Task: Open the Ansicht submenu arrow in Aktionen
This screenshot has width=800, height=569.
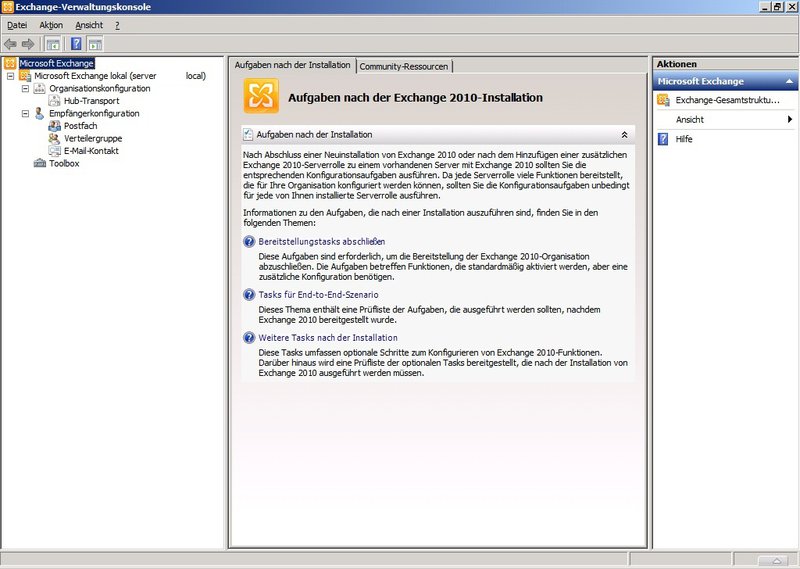Action: click(x=790, y=119)
